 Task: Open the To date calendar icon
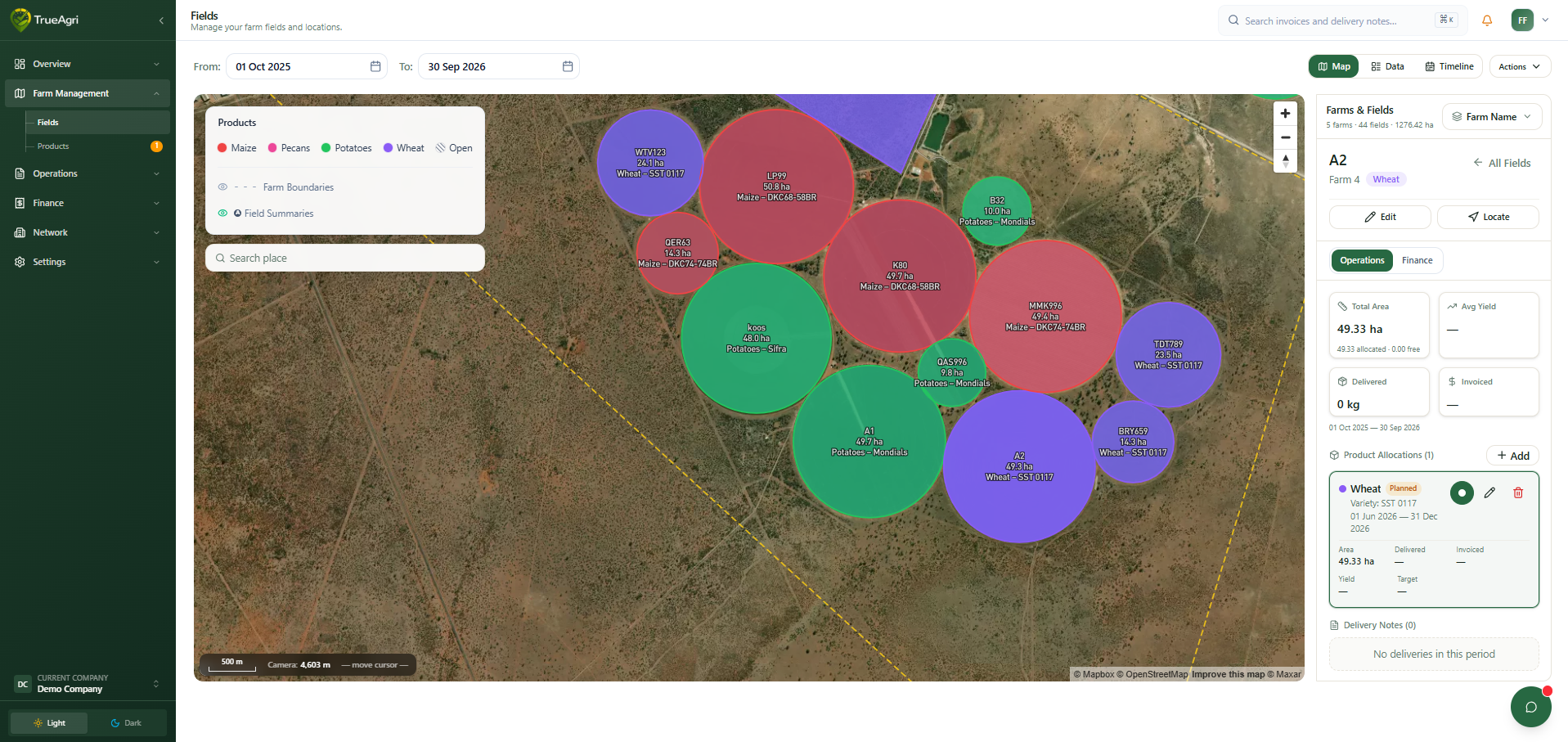point(568,66)
